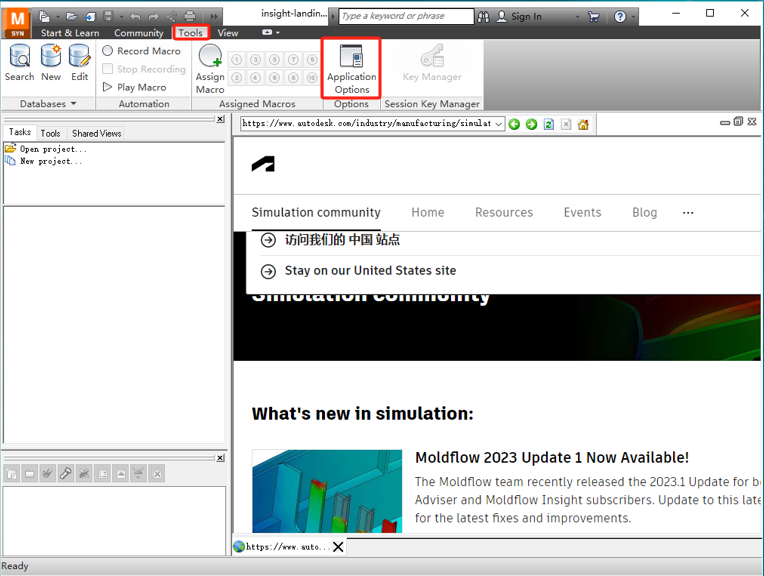The image size is (764, 576).
Task: Open the Start & Learn ribbon tab
Action: [x=70, y=33]
